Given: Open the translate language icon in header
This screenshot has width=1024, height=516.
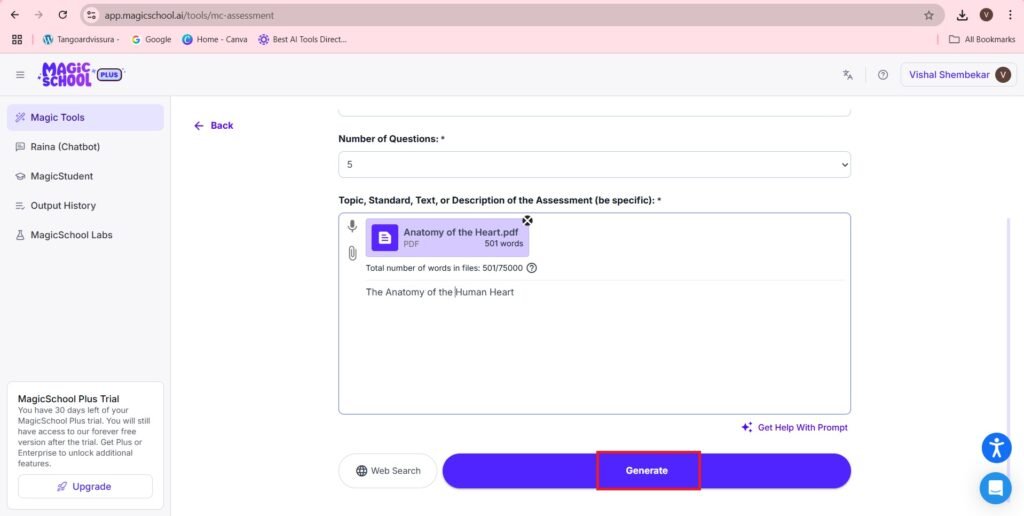Looking at the screenshot, I should [x=848, y=75].
